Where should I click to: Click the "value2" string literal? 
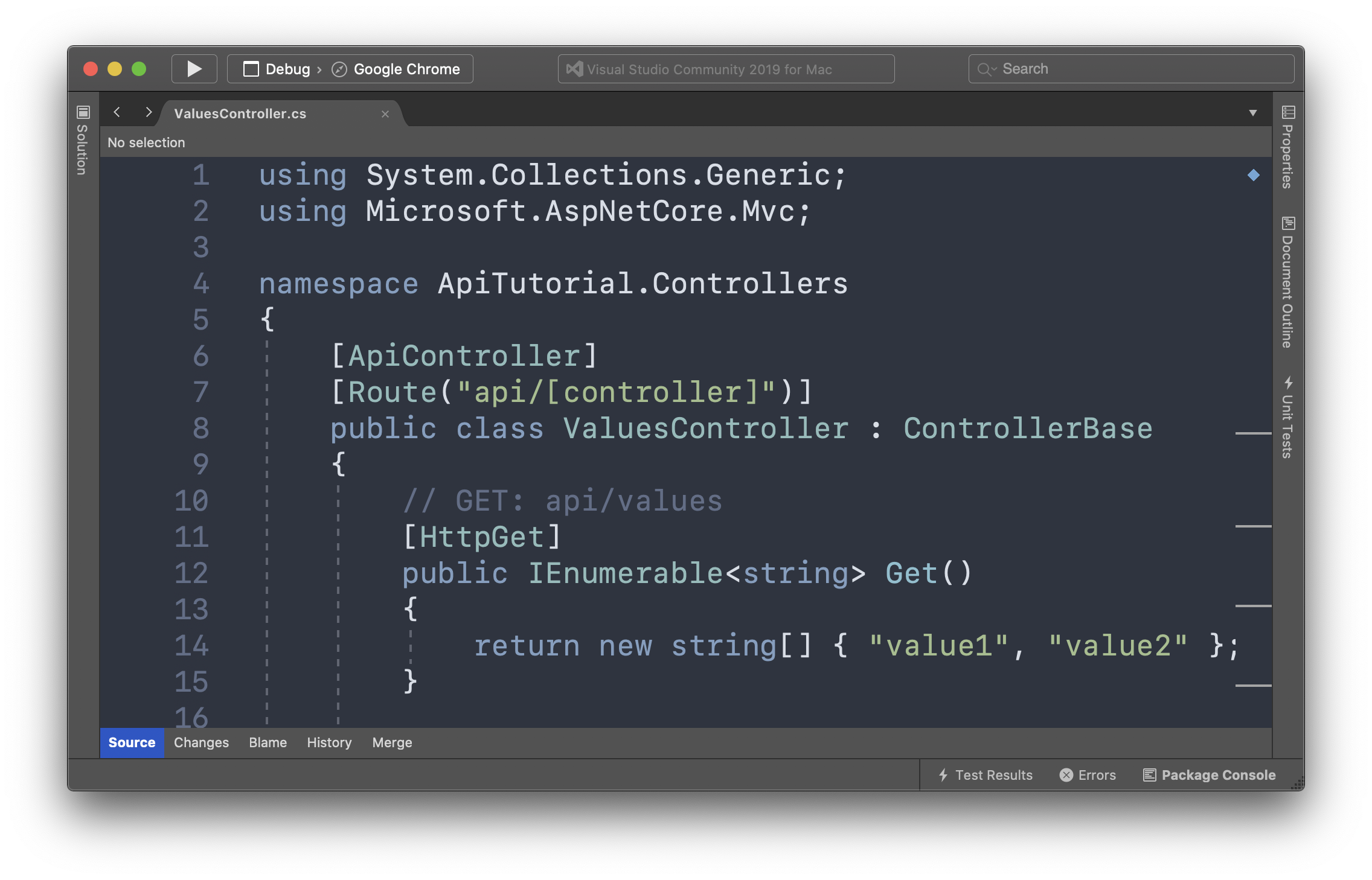1117,646
